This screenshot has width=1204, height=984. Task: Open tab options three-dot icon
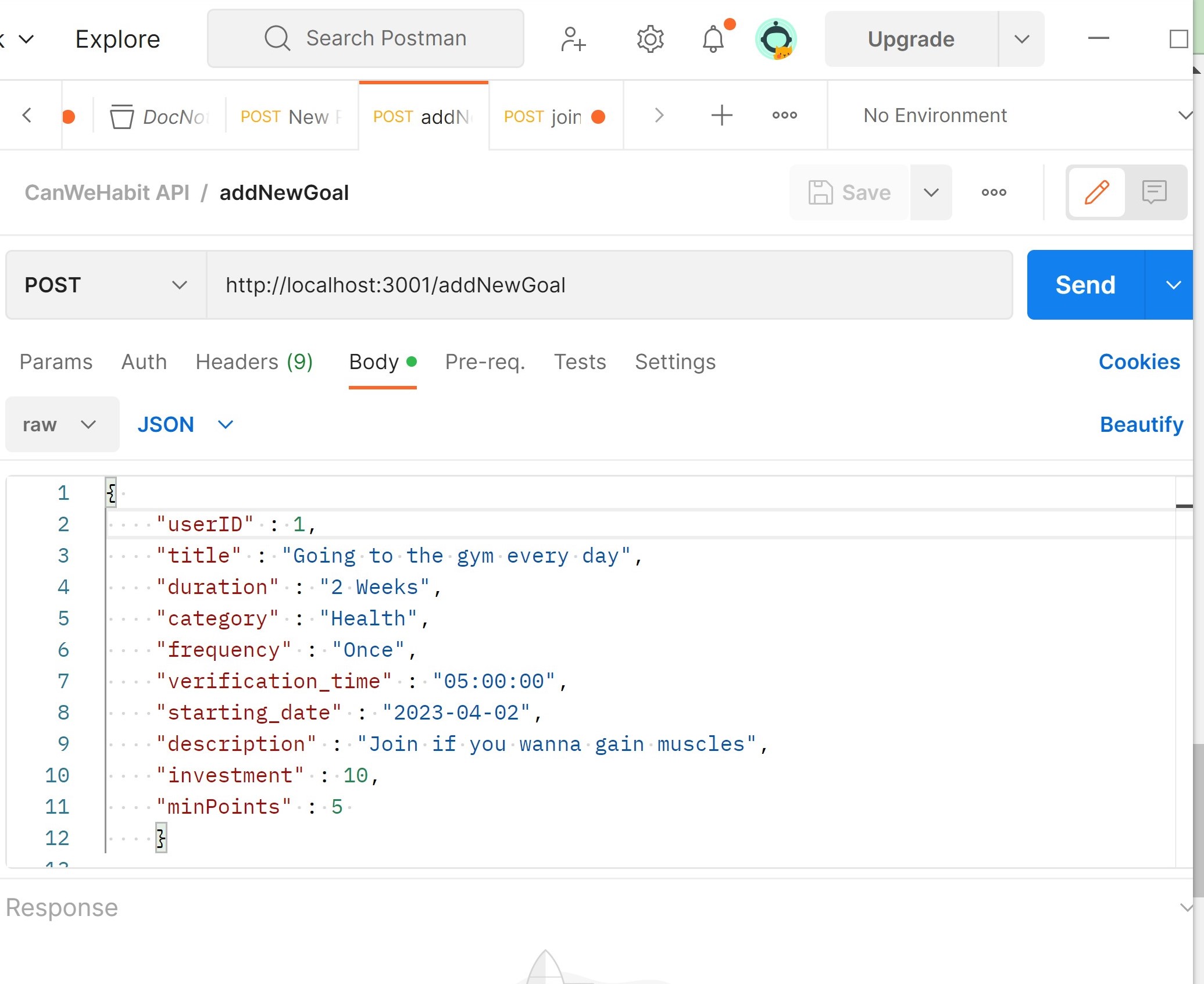coord(784,115)
